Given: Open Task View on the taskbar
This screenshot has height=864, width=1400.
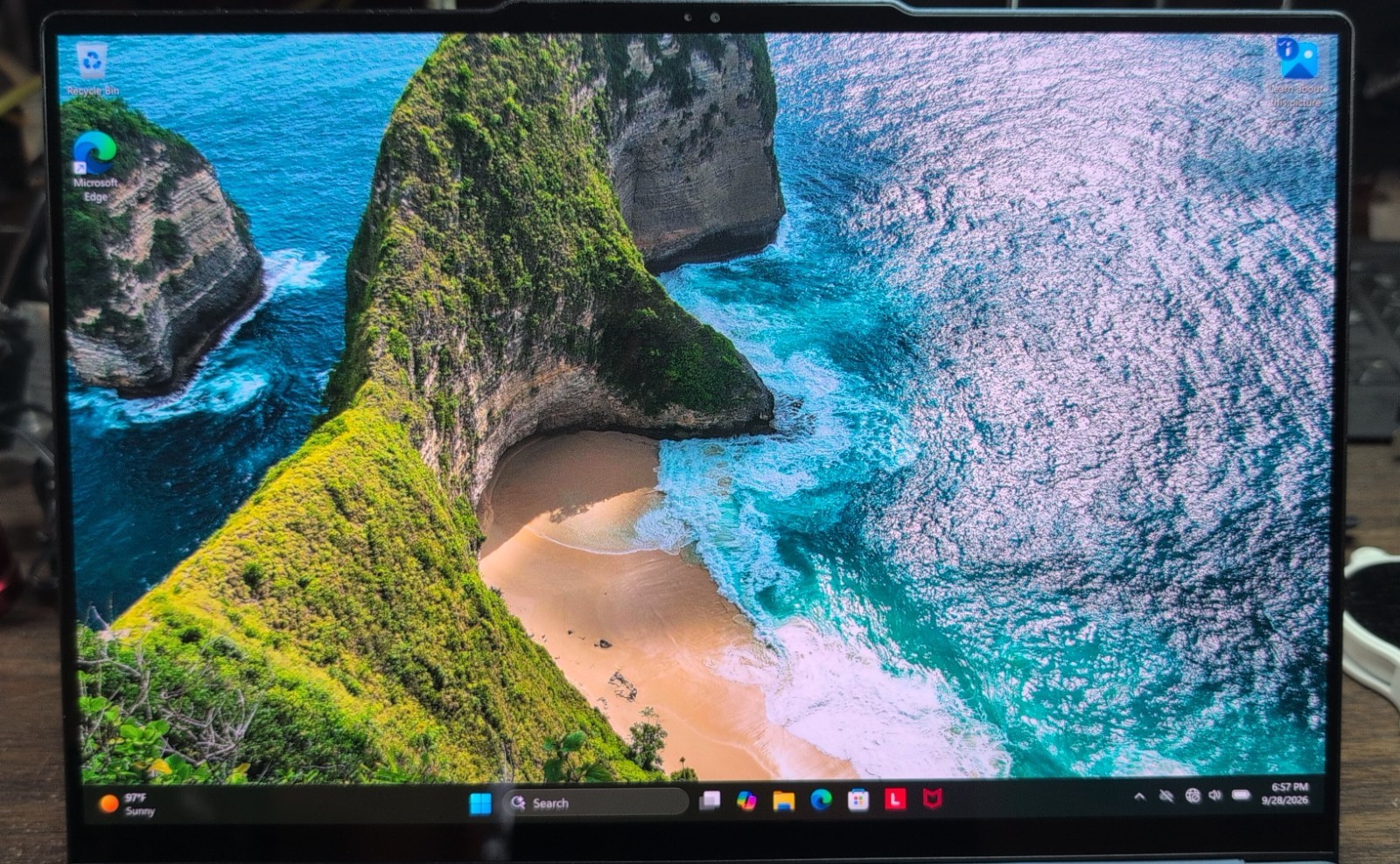Looking at the screenshot, I should point(710,800).
